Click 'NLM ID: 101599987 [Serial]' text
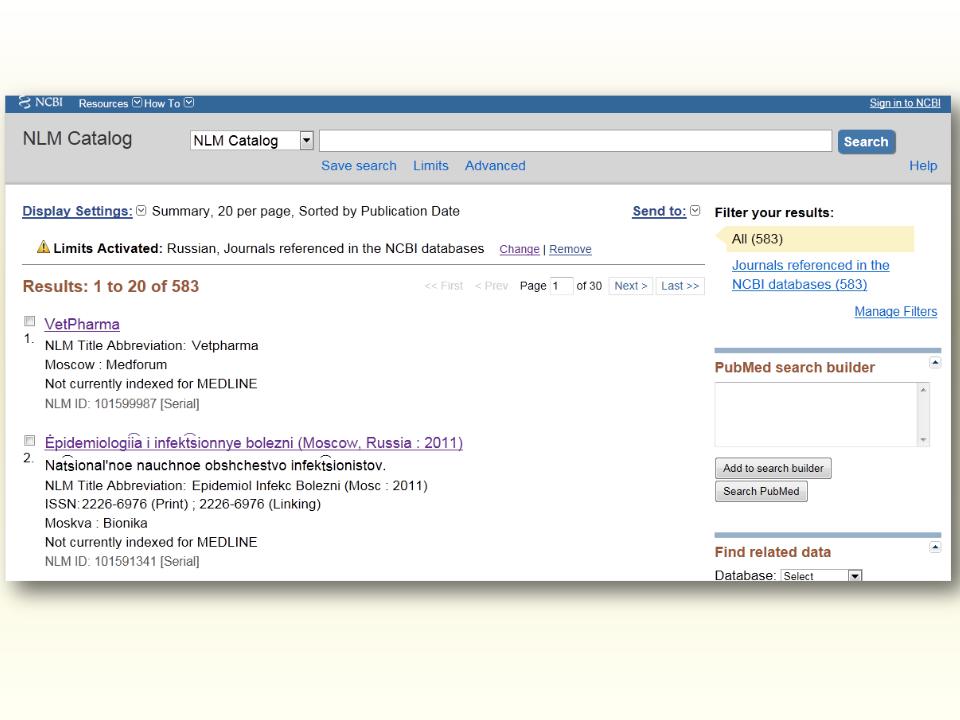The height and width of the screenshot is (720, 960). point(122,403)
